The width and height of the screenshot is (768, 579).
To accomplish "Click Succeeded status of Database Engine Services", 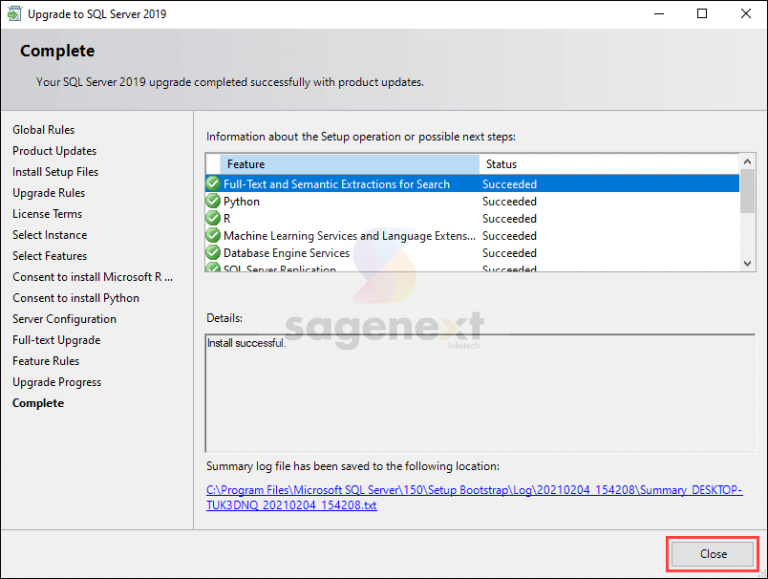I will (x=509, y=253).
